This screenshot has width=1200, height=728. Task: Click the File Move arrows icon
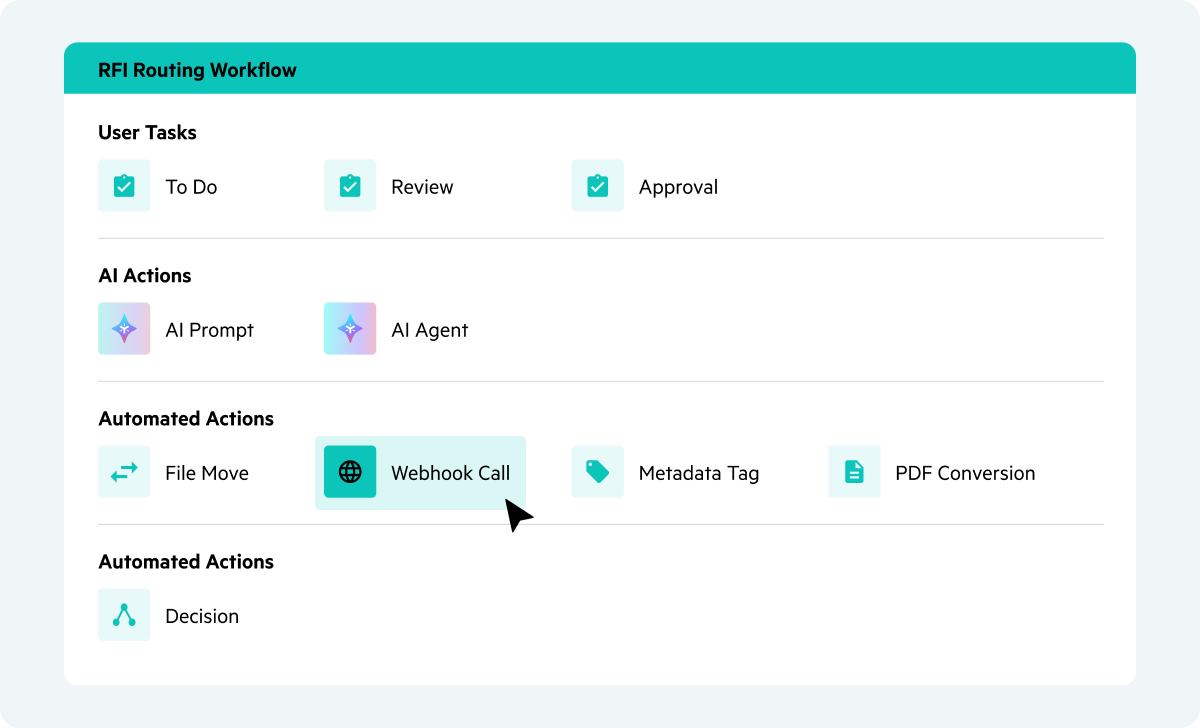point(124,472)
